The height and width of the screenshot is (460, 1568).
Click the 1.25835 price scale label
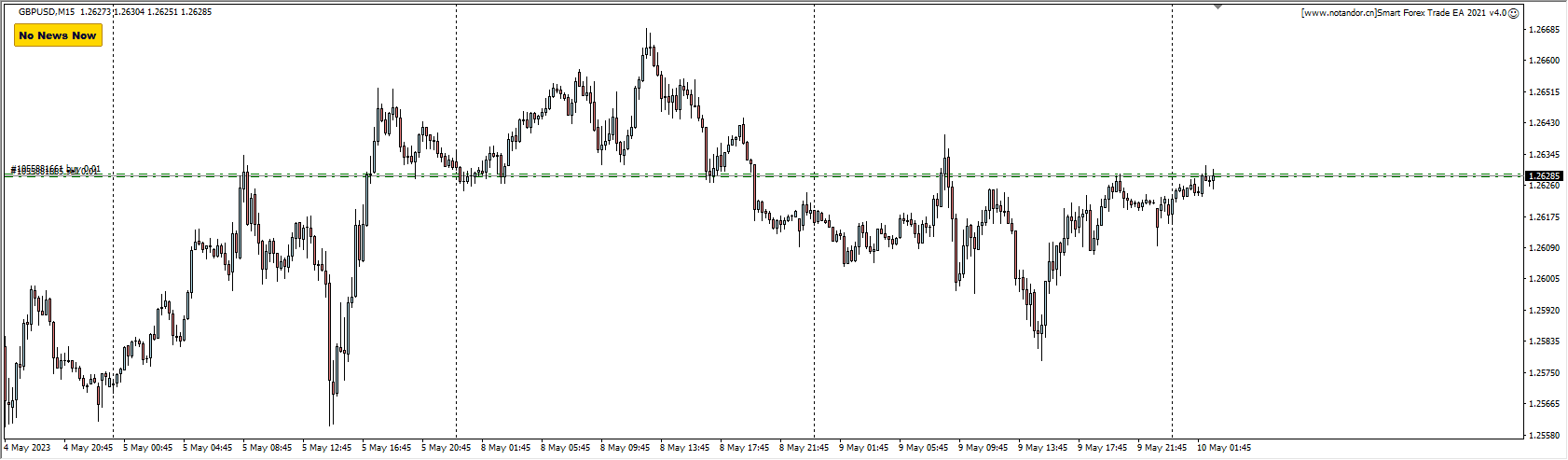1546,342
